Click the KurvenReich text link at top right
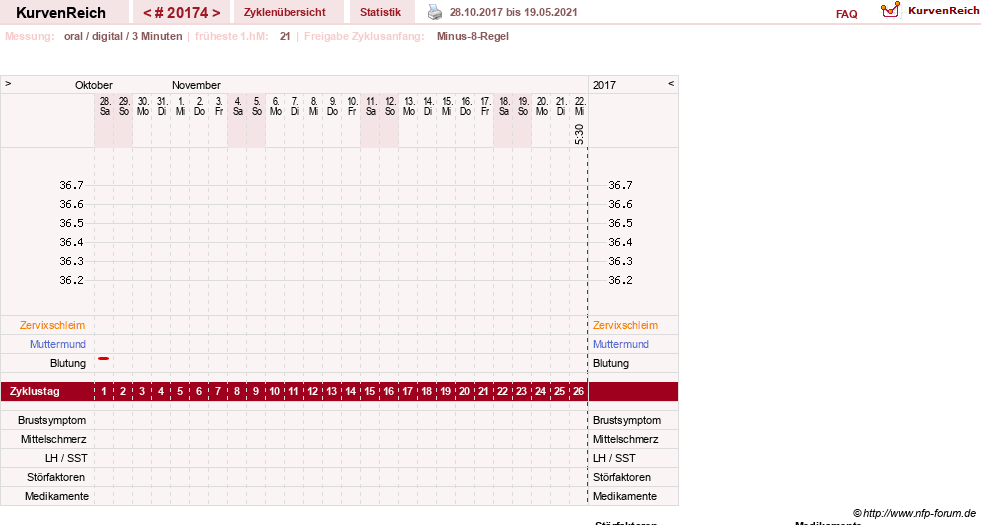Viewport: 981px width, 525px height. click(x=943, y=11)
